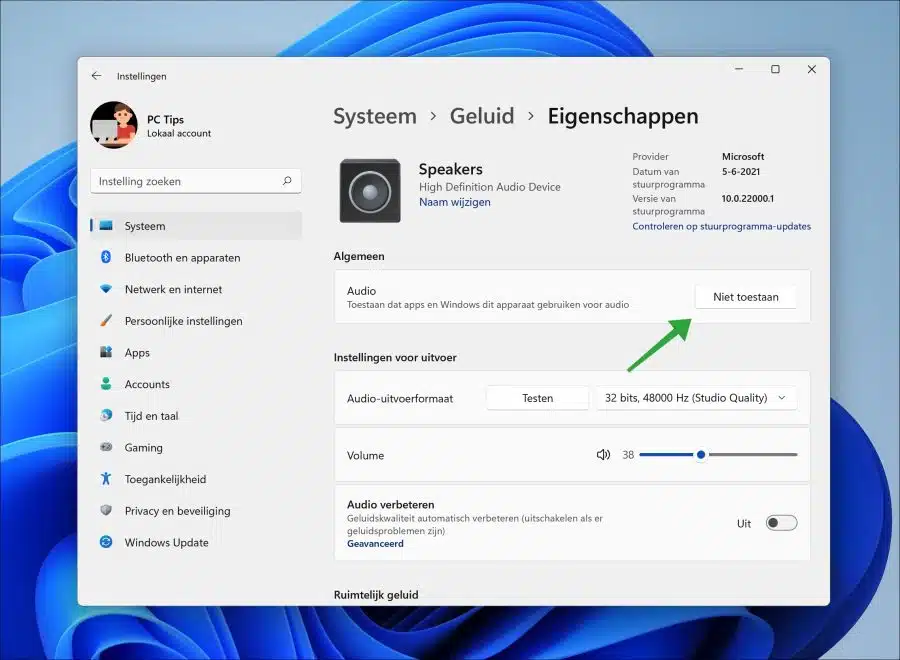Screen dimensions: 900x660
Task: Select Apps in the sidebar
Action: point(196,352)
